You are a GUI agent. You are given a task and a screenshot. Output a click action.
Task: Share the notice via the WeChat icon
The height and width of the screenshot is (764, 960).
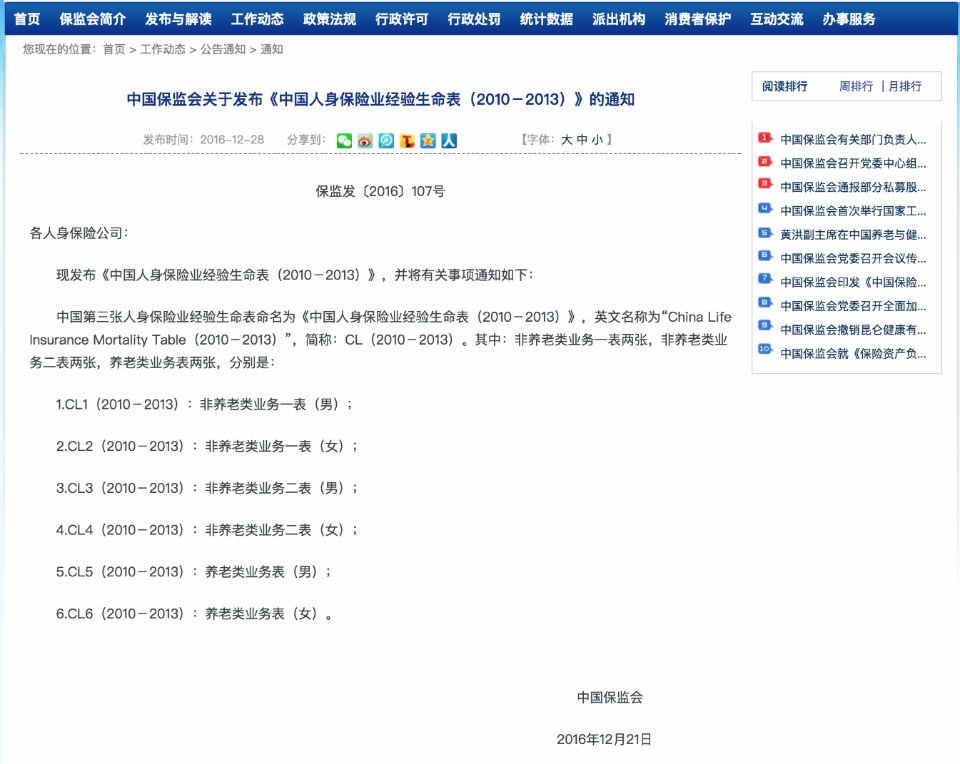coord(344,140)
